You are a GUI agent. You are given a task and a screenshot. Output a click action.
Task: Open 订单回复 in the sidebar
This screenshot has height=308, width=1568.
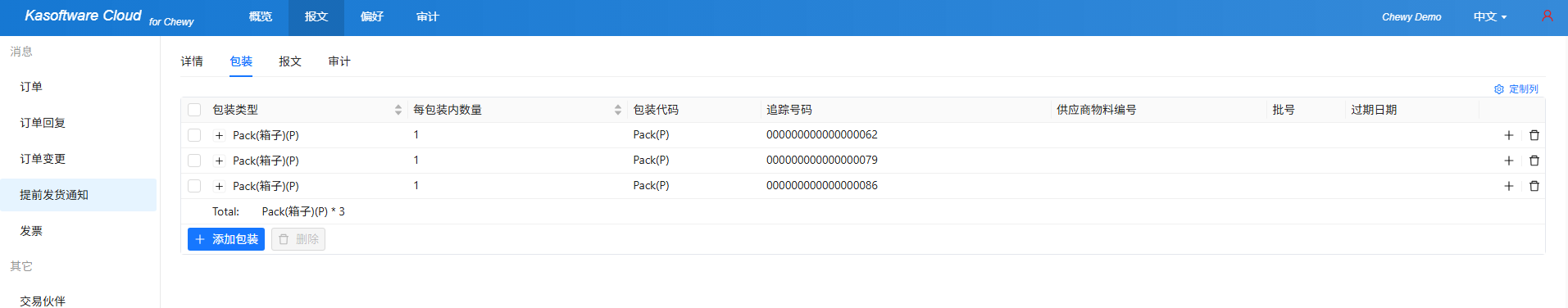78,123
